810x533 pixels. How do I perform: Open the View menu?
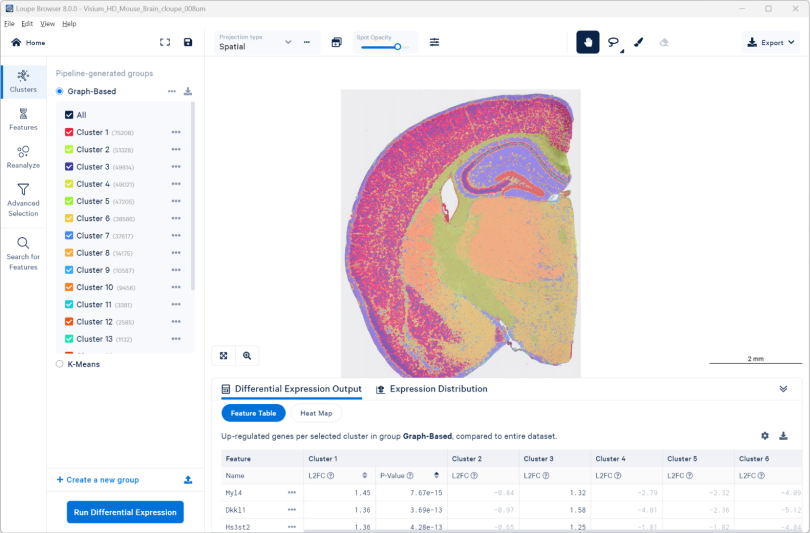[47, 23]
